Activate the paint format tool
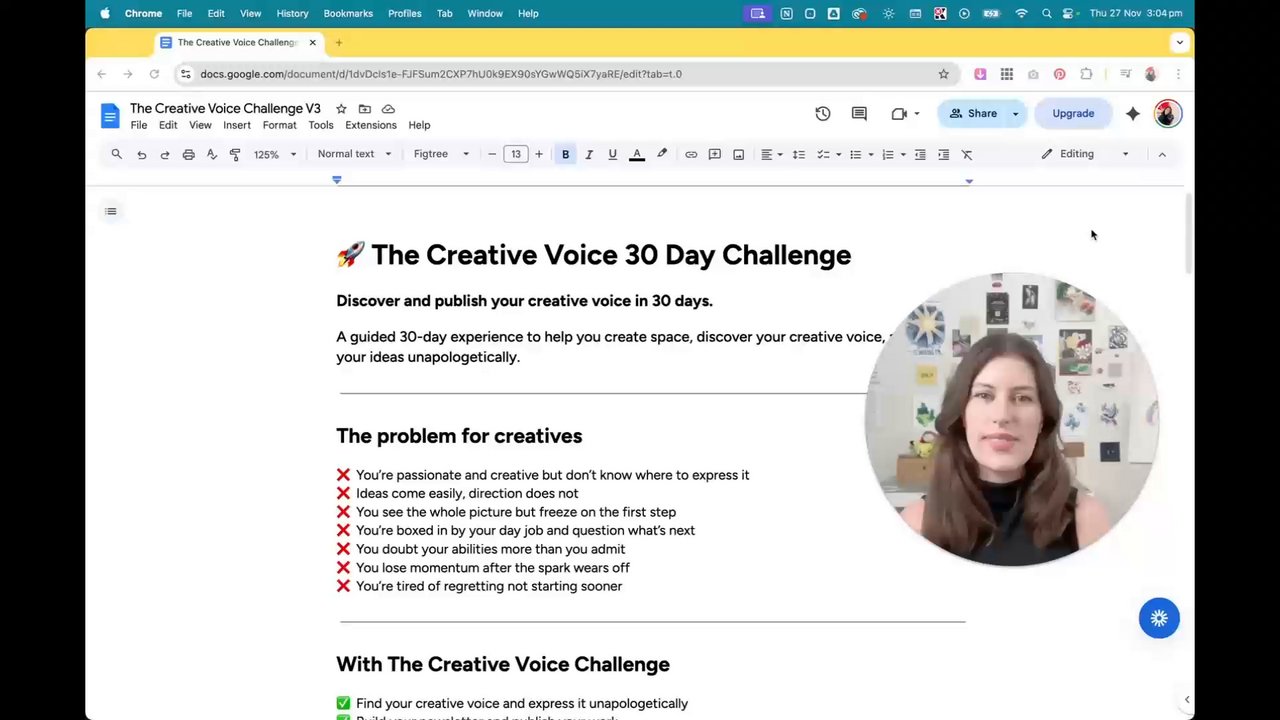 point(235,154)
